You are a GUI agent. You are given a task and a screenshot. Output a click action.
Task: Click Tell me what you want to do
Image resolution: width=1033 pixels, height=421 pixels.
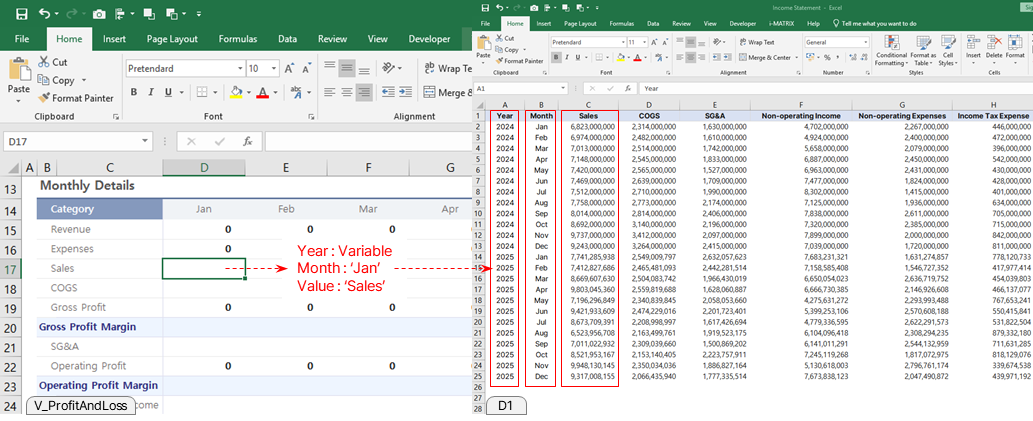coord(878,23)
